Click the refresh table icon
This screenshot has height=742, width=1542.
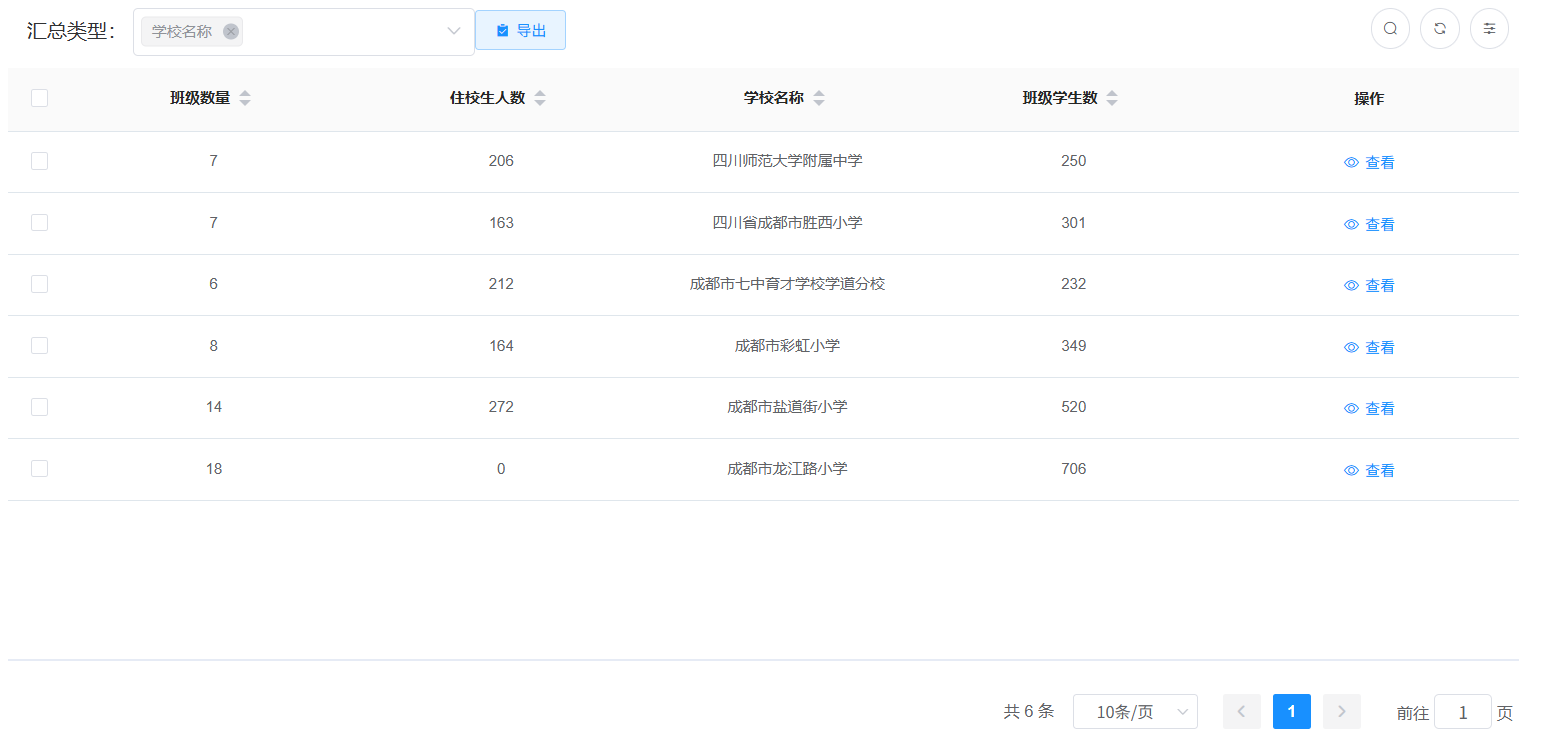pos(1439,29)
